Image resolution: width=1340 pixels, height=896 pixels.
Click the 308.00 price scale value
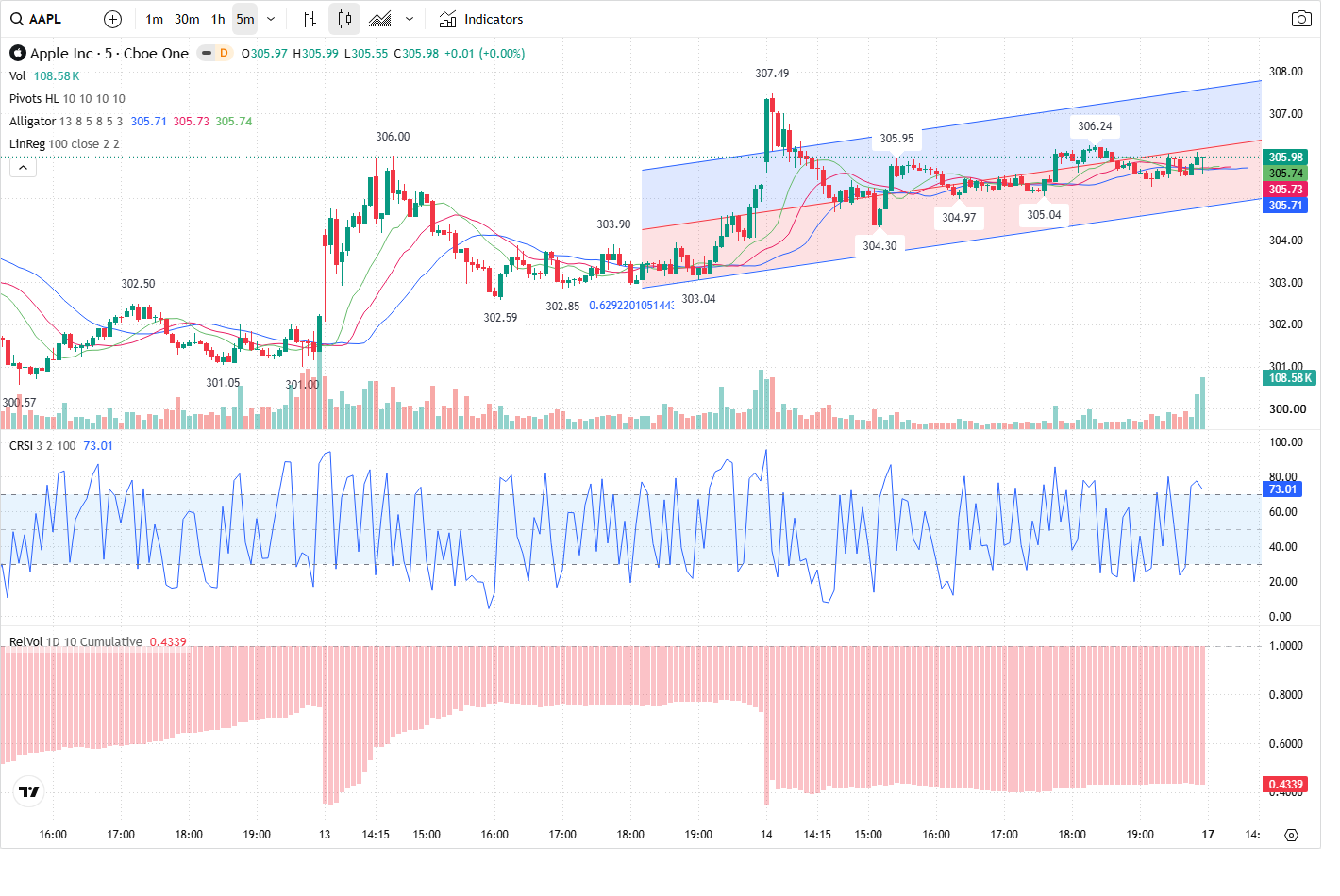(x=1285, y=72)
